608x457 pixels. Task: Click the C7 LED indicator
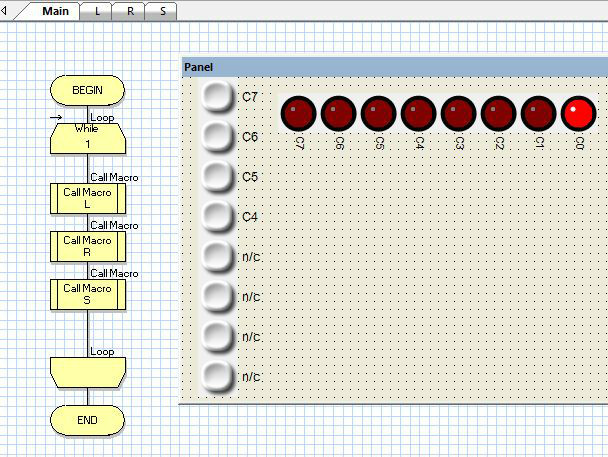click(299, 114)
